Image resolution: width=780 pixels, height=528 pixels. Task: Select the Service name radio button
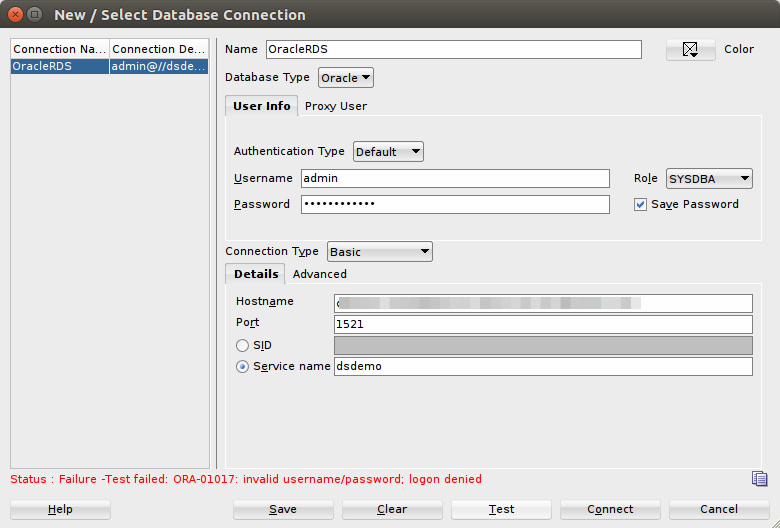[242, 367]
